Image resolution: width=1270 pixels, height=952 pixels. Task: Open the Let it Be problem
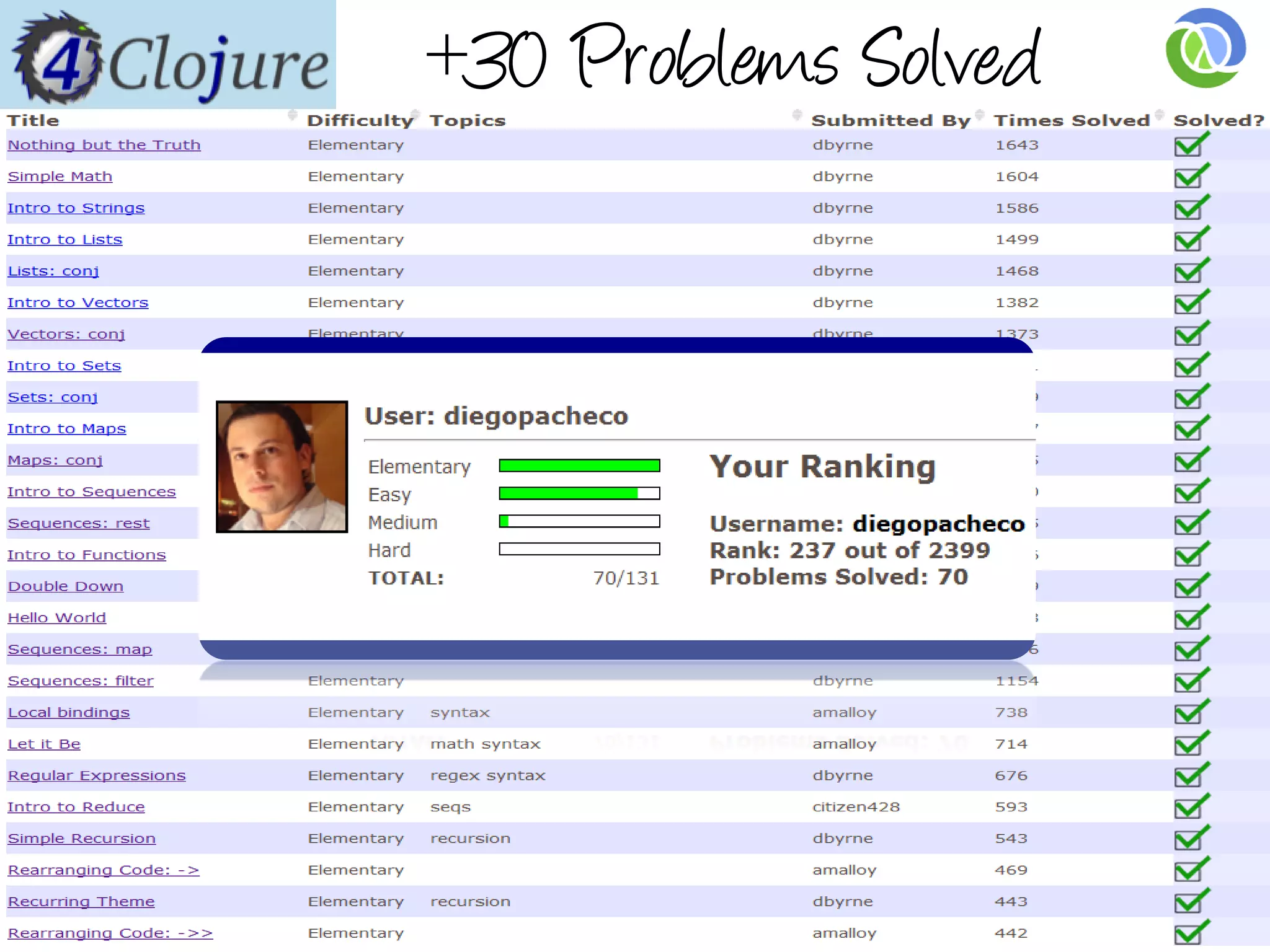(44, 744)
